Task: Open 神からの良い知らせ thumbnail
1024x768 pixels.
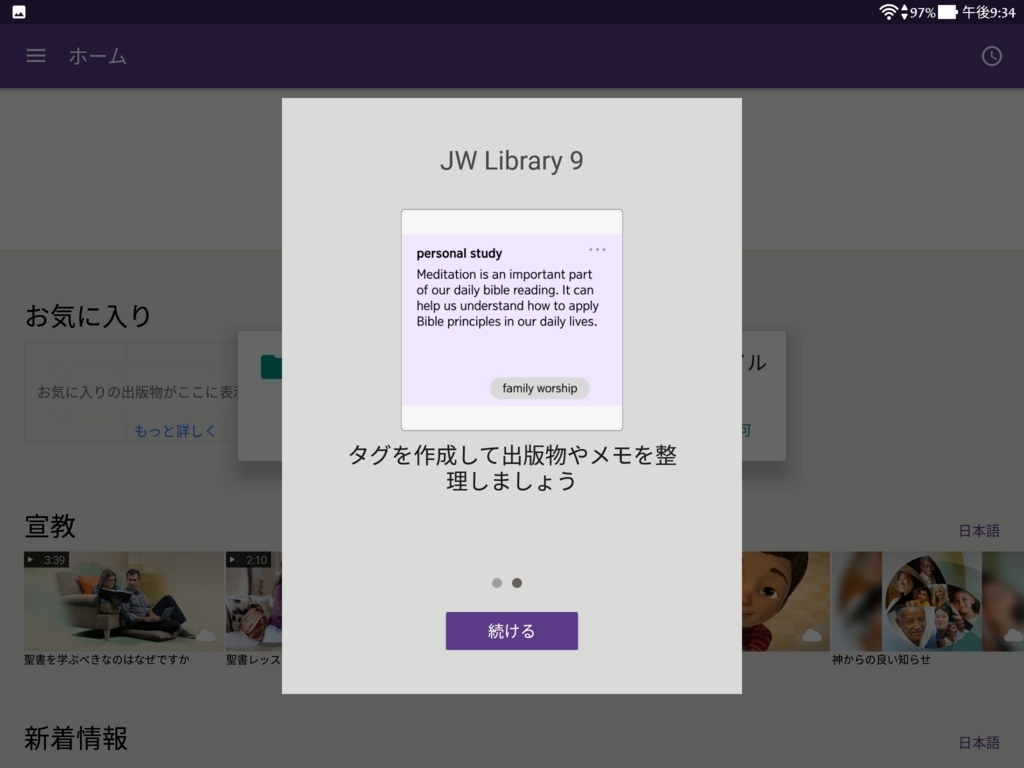Action: [x=927, y=601]
